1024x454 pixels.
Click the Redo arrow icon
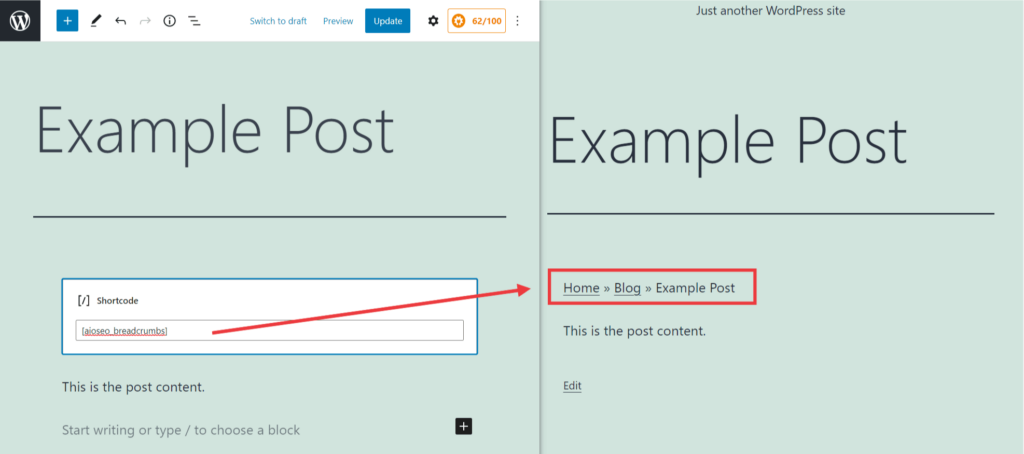pyautogui.click(x=145, y=21)
